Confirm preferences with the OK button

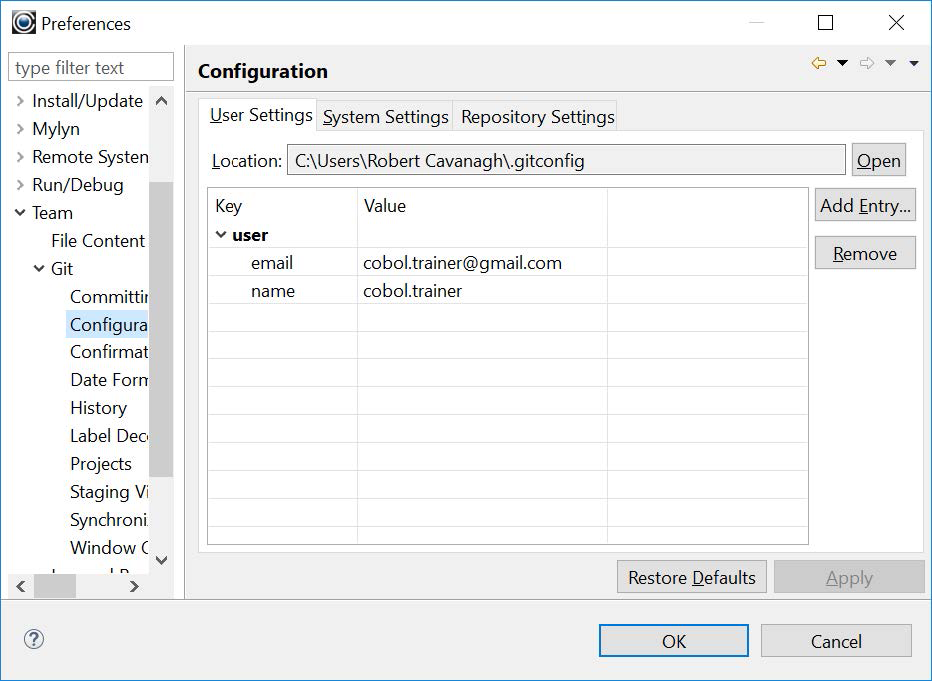pyautogui.click(x=673, y=641)
